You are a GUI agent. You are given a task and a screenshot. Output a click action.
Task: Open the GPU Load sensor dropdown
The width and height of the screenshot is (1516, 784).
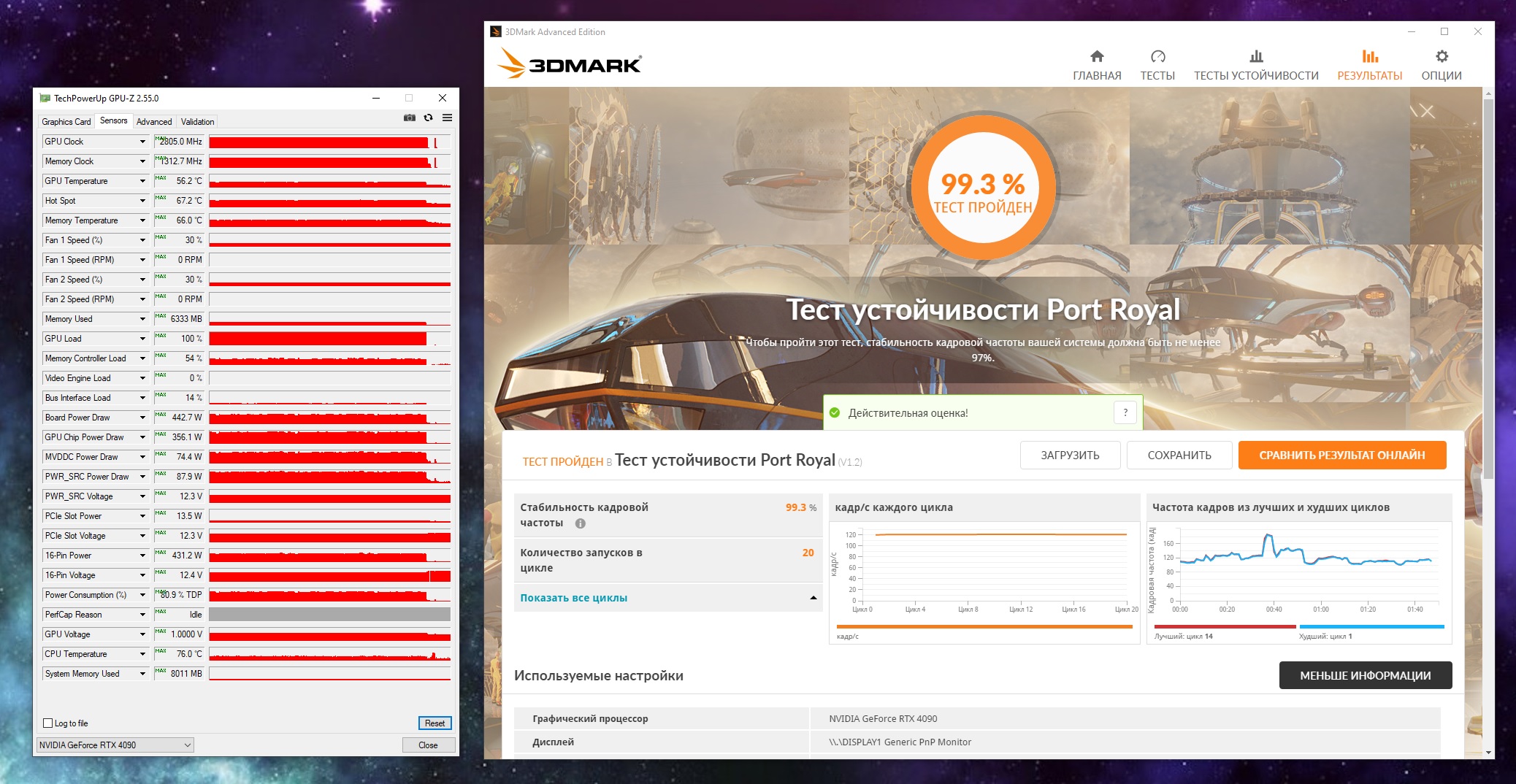tap(142, 339)
